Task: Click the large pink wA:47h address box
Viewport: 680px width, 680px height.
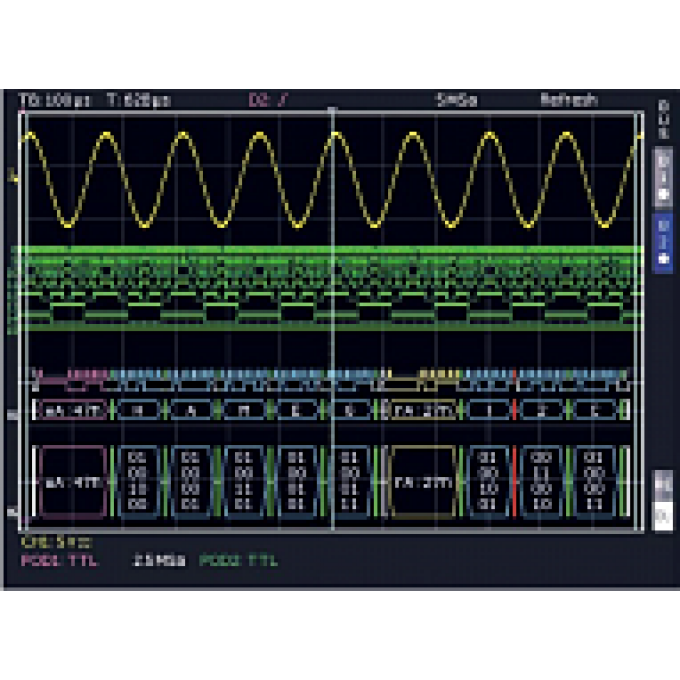Action: pyautogui.click(x=73, y=482)
